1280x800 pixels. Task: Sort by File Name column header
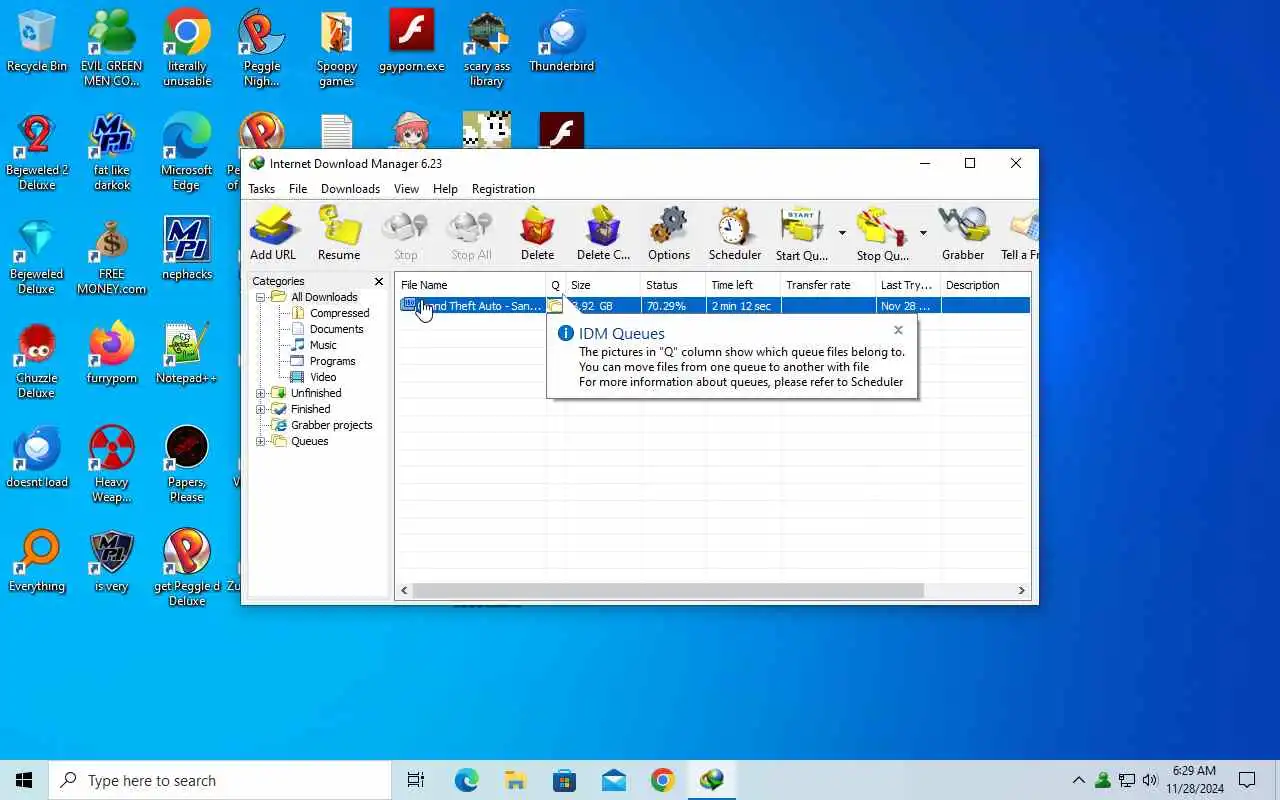coord(470,285)
